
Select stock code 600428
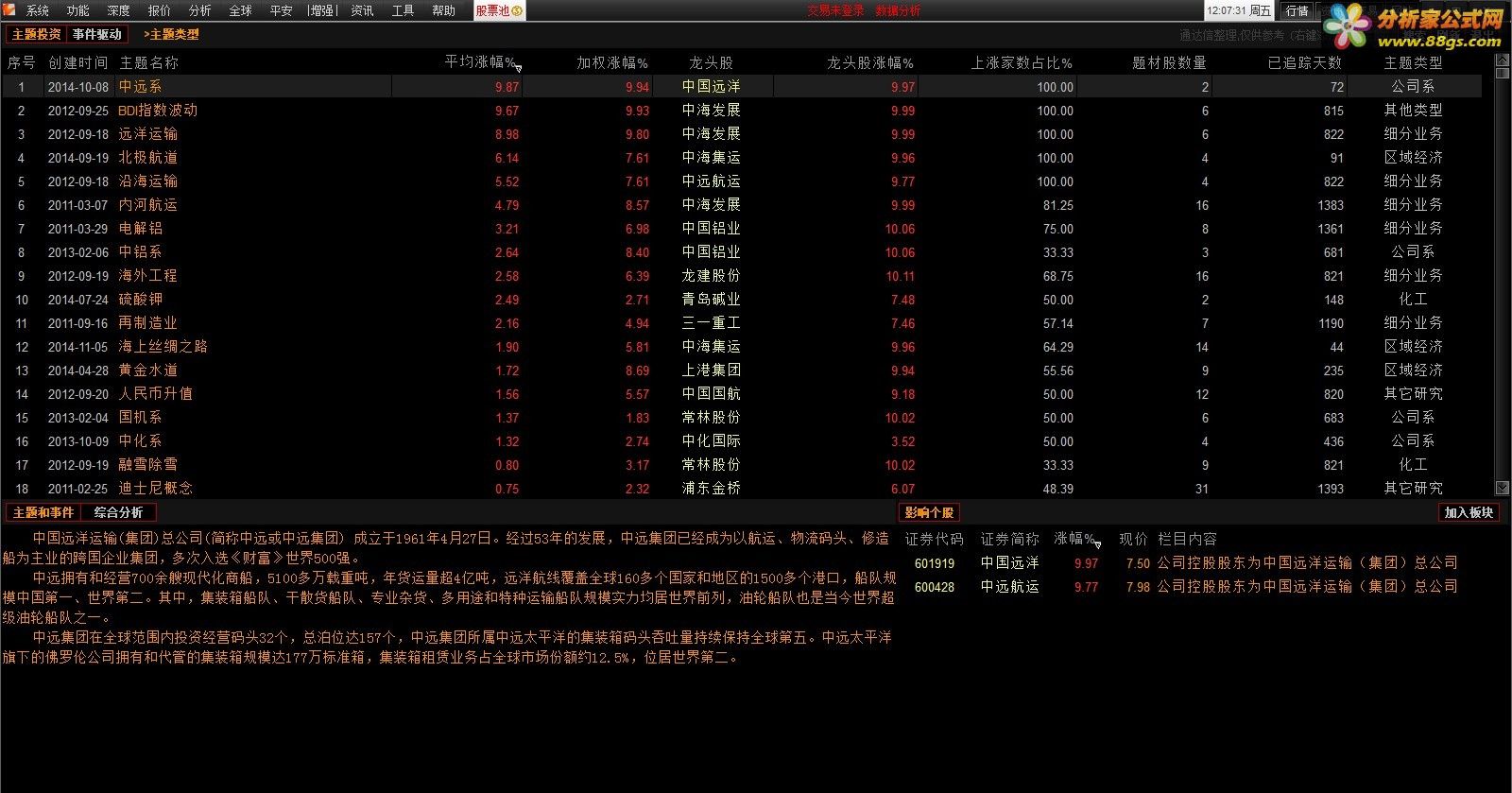coord(935,587)
